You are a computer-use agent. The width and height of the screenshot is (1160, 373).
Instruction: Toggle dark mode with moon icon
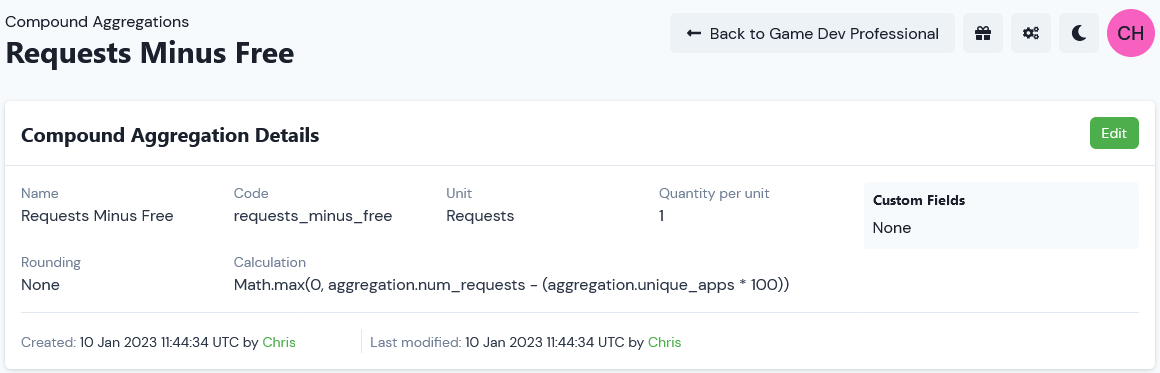click(x=1079, y=33)
